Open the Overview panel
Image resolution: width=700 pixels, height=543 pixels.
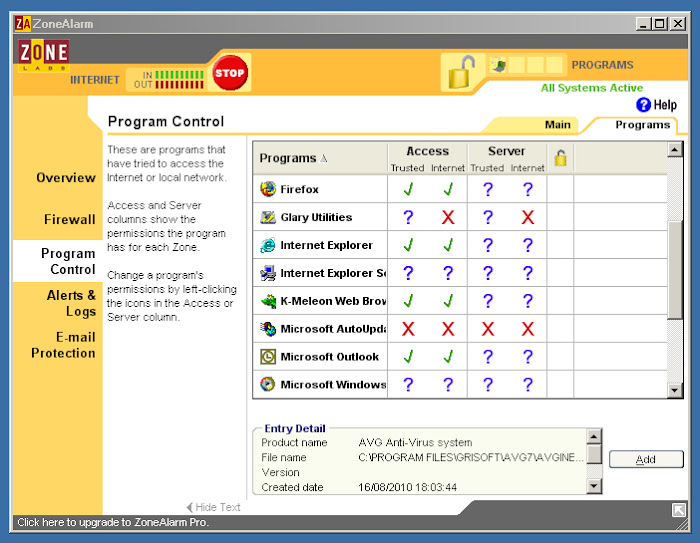(66, 178)
